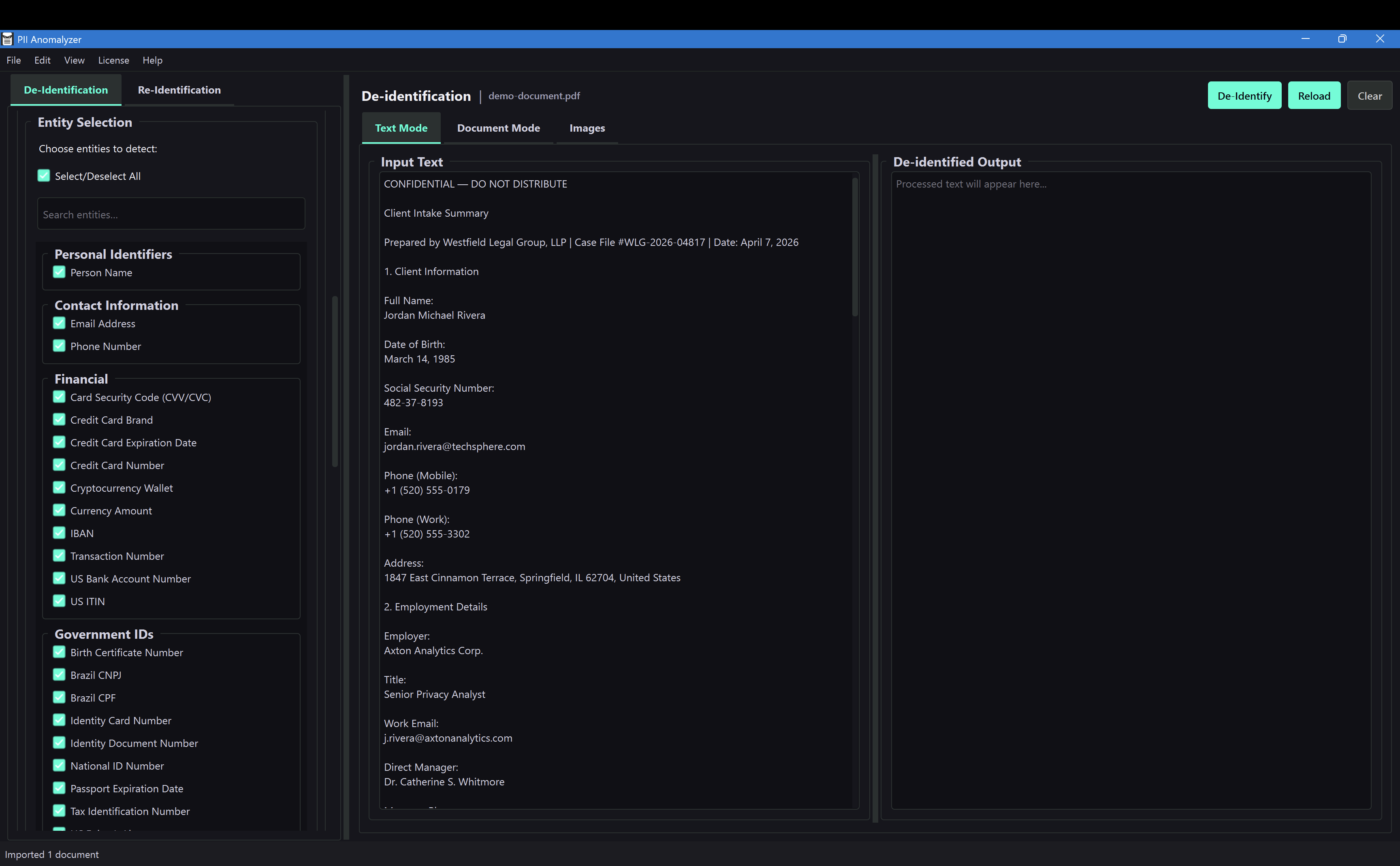
Task: Uncheck the Person Name entity
Action: [x=59, y=272]
